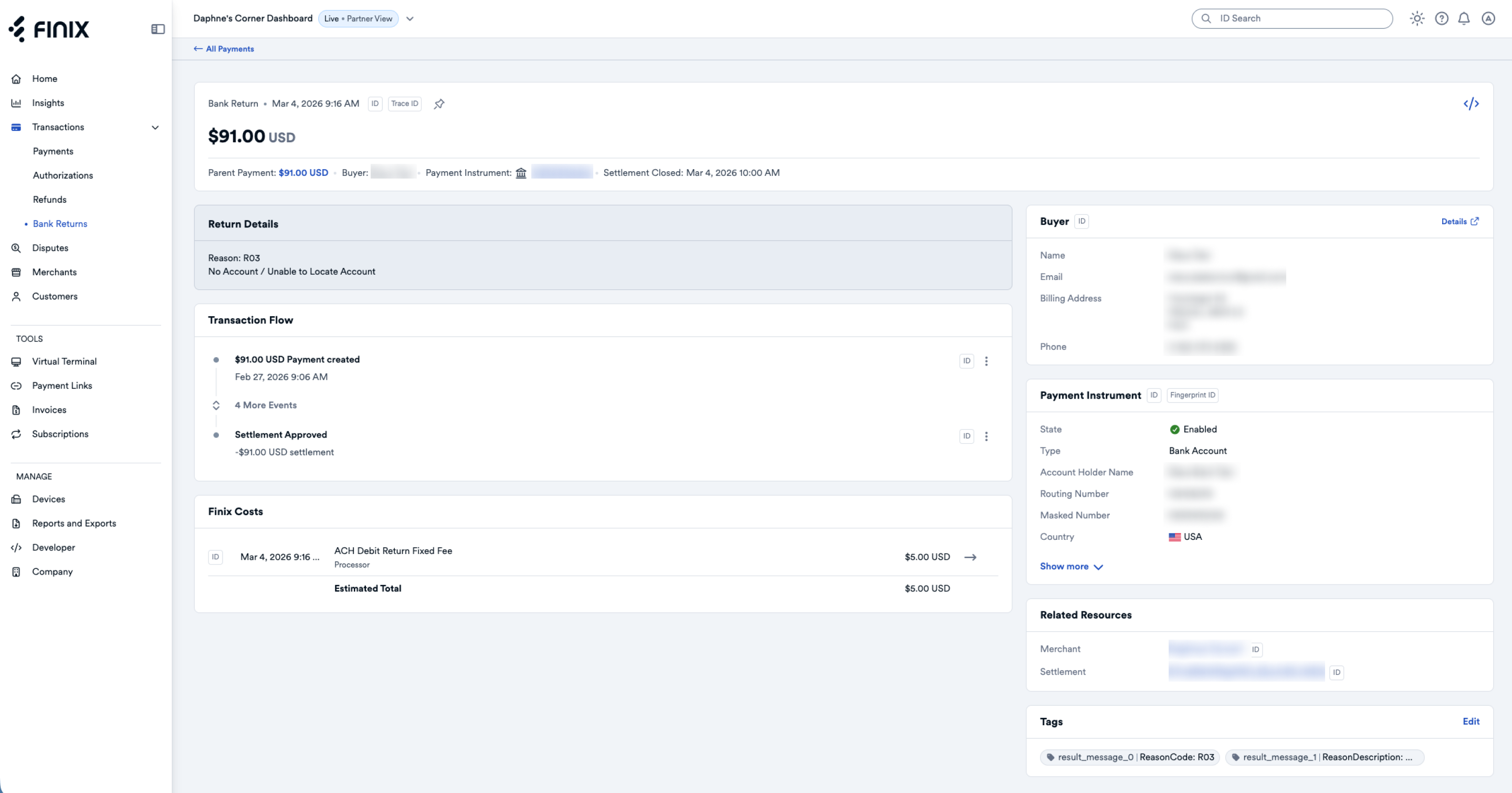
Task: Select Bank Returns in the sidebar
Action: click(60, 224)
